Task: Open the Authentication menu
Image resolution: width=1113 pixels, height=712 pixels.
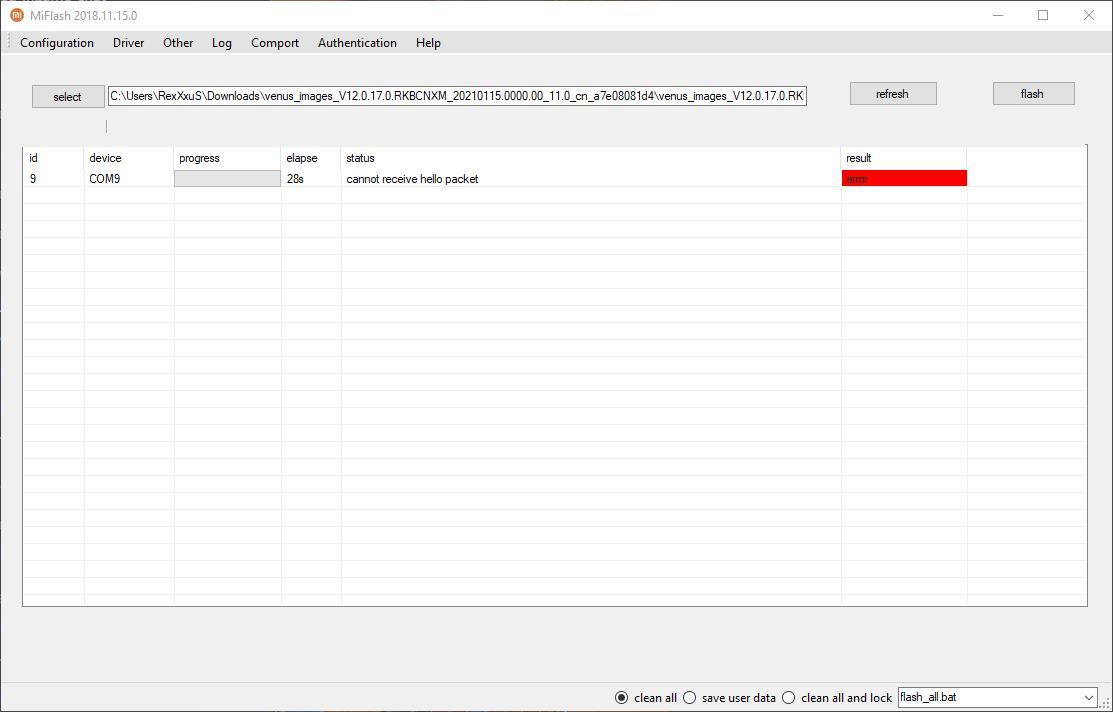Action: tap(357, 43)
